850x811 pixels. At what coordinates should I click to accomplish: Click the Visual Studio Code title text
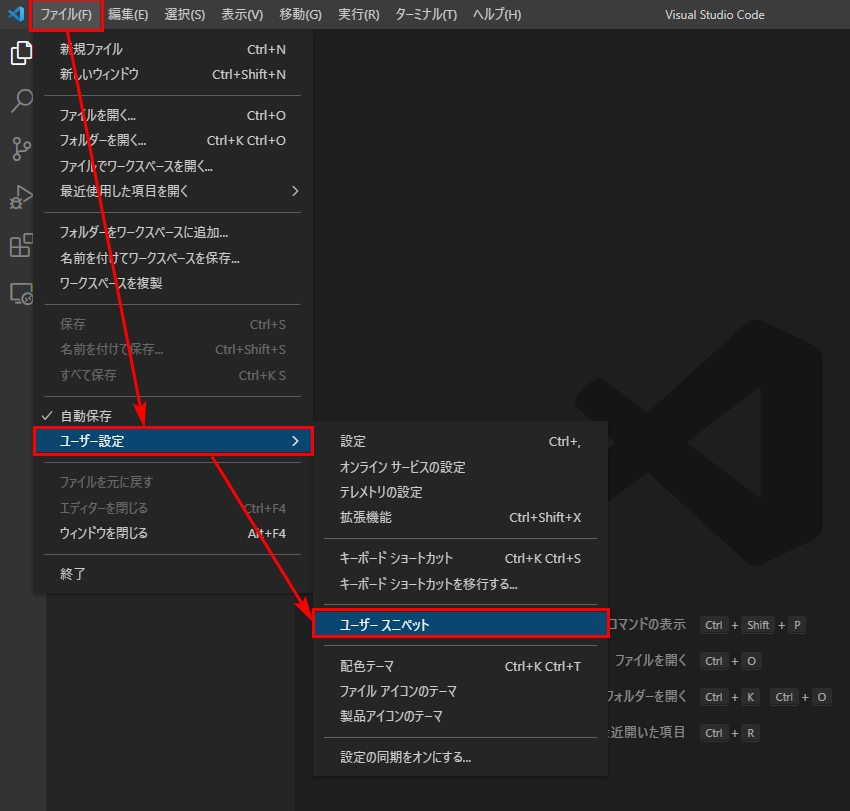coord(714,15)
